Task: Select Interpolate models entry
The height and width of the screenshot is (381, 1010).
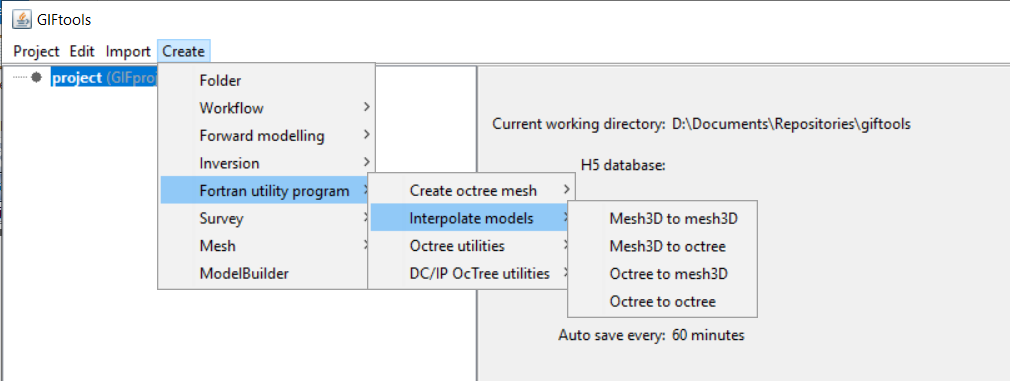Action: click(469, 219)
